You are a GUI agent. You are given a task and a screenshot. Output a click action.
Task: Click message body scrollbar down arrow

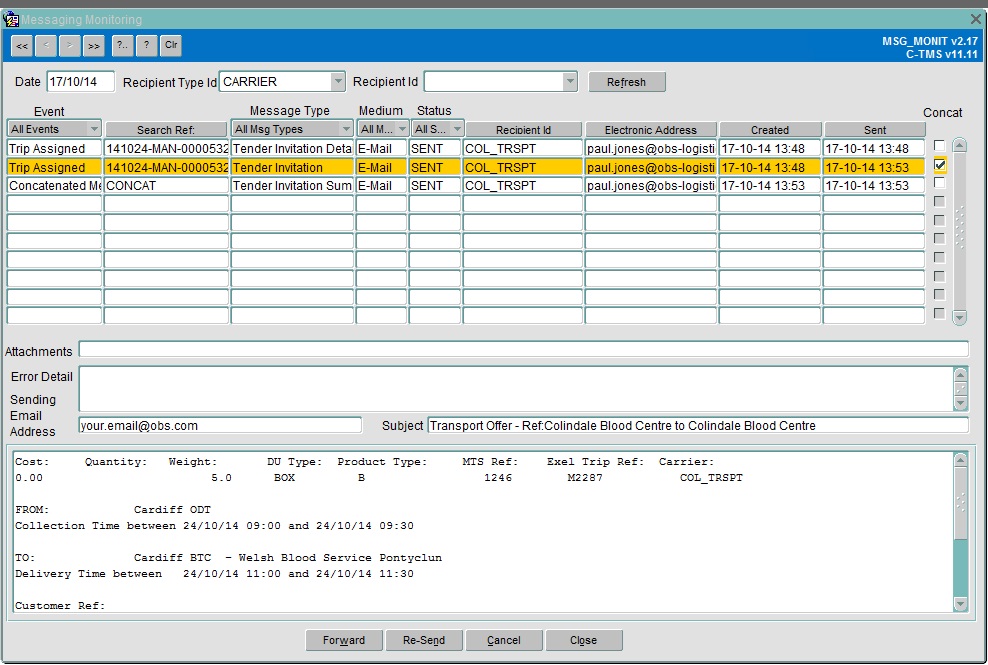pos(960,604)
